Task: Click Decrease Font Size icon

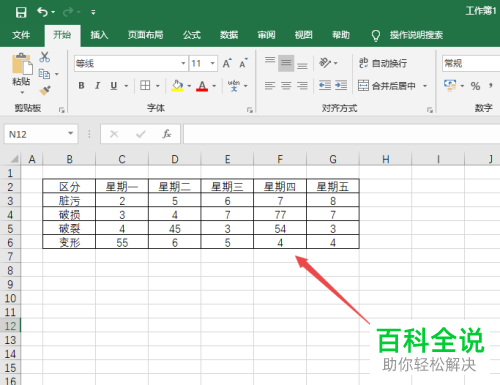Action: pyautogui.click(x=244, y=63)
